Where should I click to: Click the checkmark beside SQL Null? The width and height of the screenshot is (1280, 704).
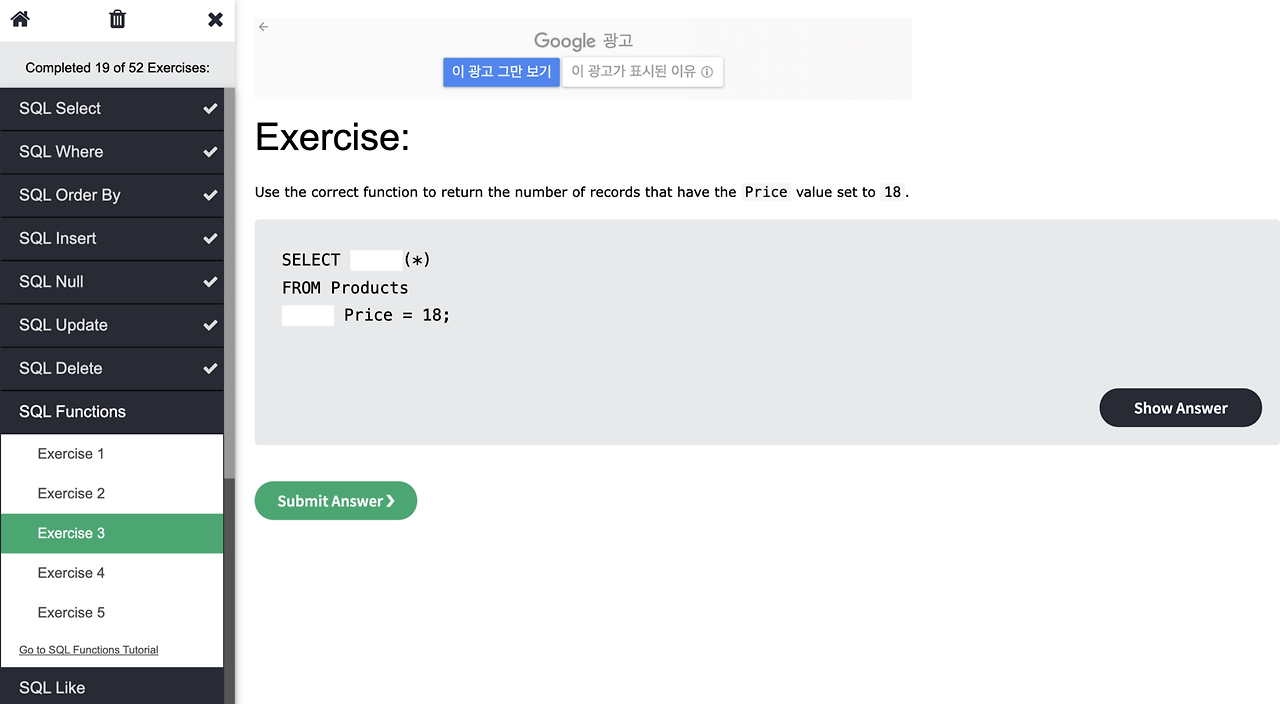tap(210, 281)
